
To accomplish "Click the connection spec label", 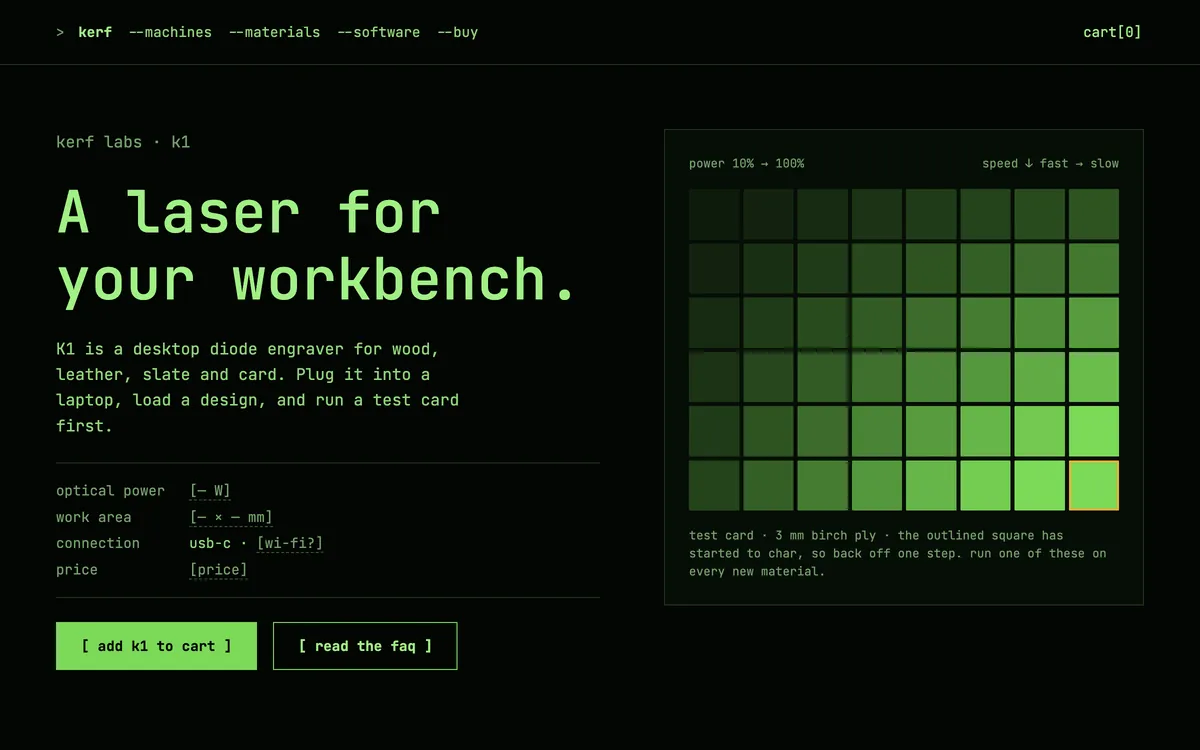I will (98, 543).
